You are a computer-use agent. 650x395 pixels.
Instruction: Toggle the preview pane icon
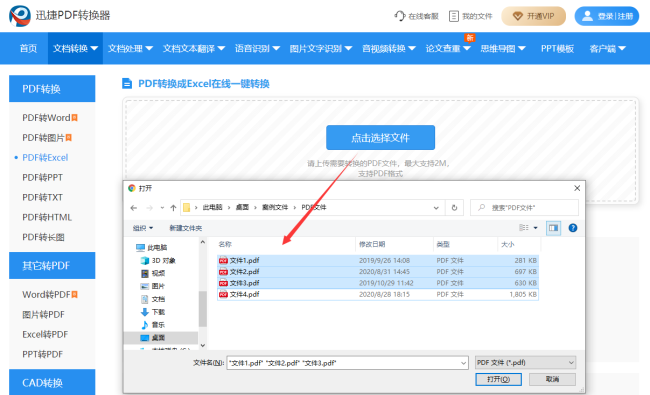click(x=553, y=228)
